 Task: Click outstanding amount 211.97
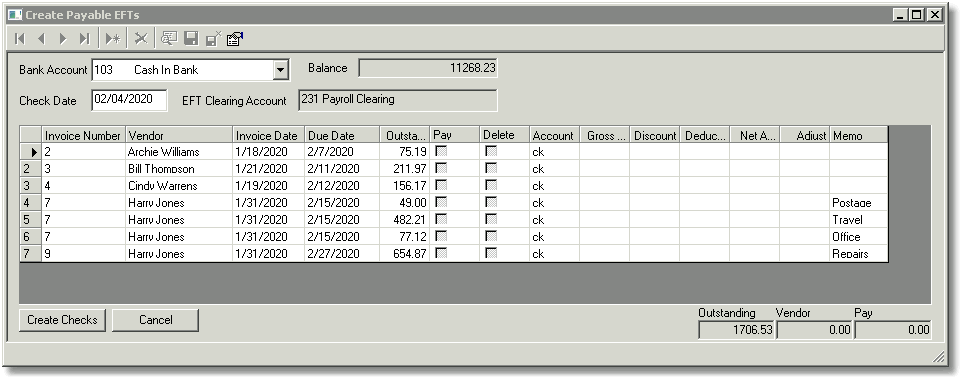pos(404,168)
